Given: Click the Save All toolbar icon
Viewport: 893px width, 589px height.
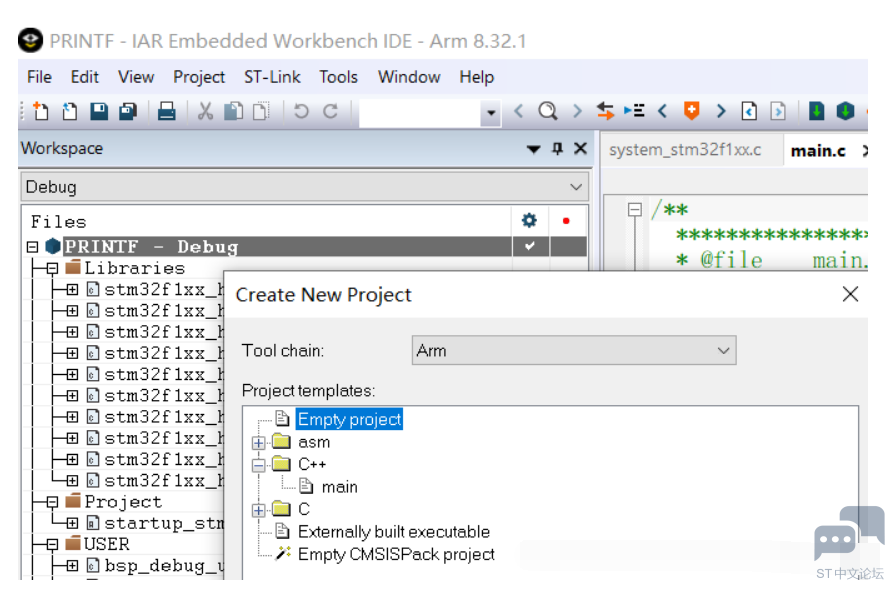Looking at the screenshot, I should click(x=128, y=111).
